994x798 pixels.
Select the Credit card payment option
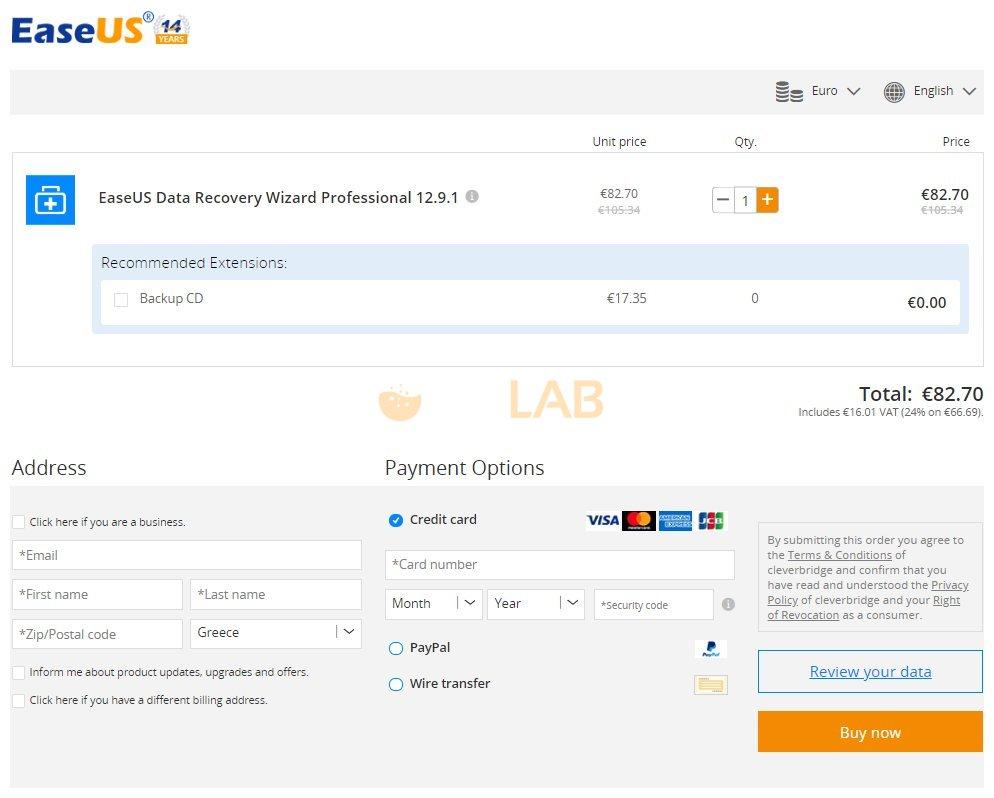click(396, 520)
